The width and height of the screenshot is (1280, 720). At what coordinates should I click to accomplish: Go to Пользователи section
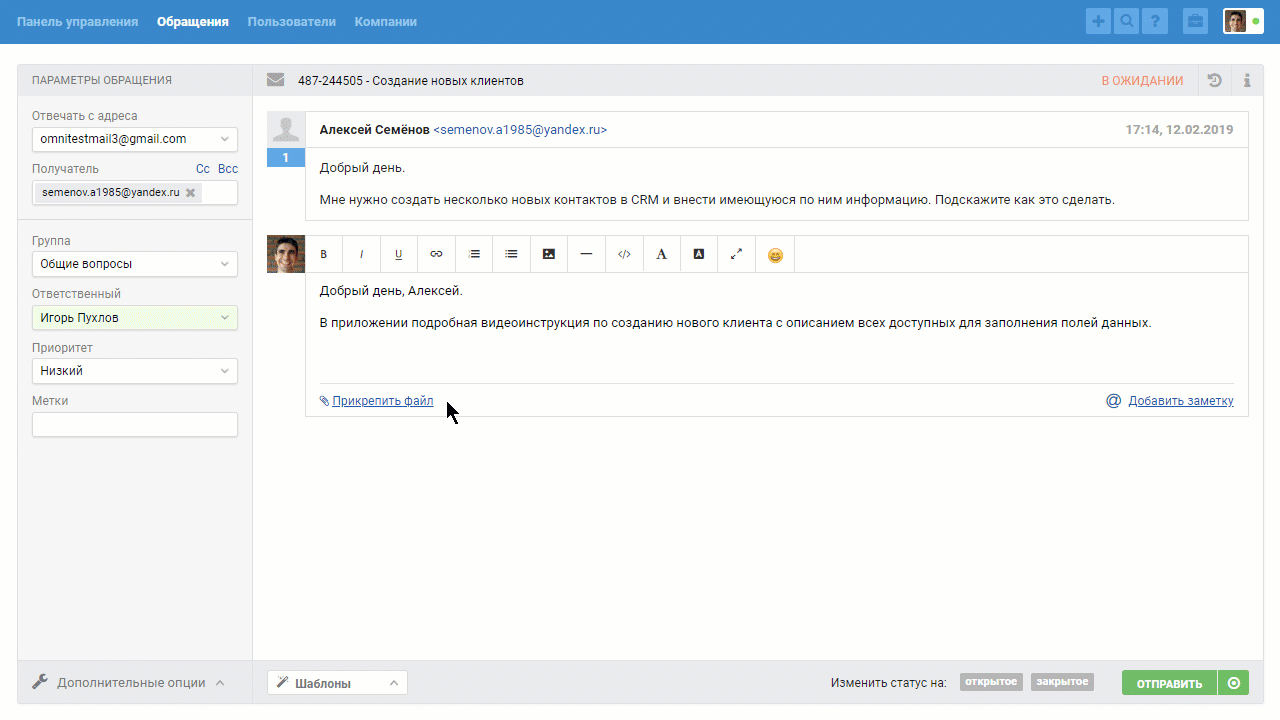tap(292, 21)
